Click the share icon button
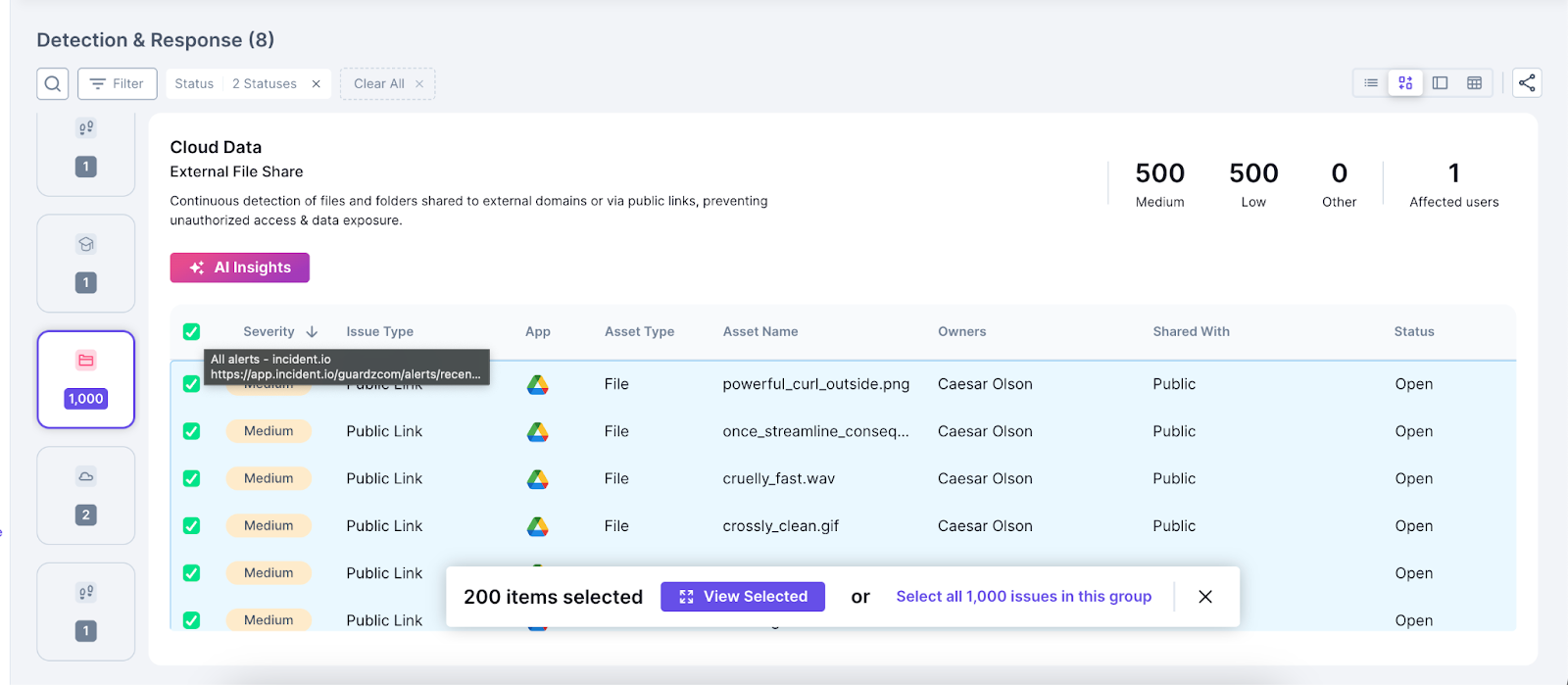Image resolution: width=1568 pixels, height=685 pixels. (1527, 83)
